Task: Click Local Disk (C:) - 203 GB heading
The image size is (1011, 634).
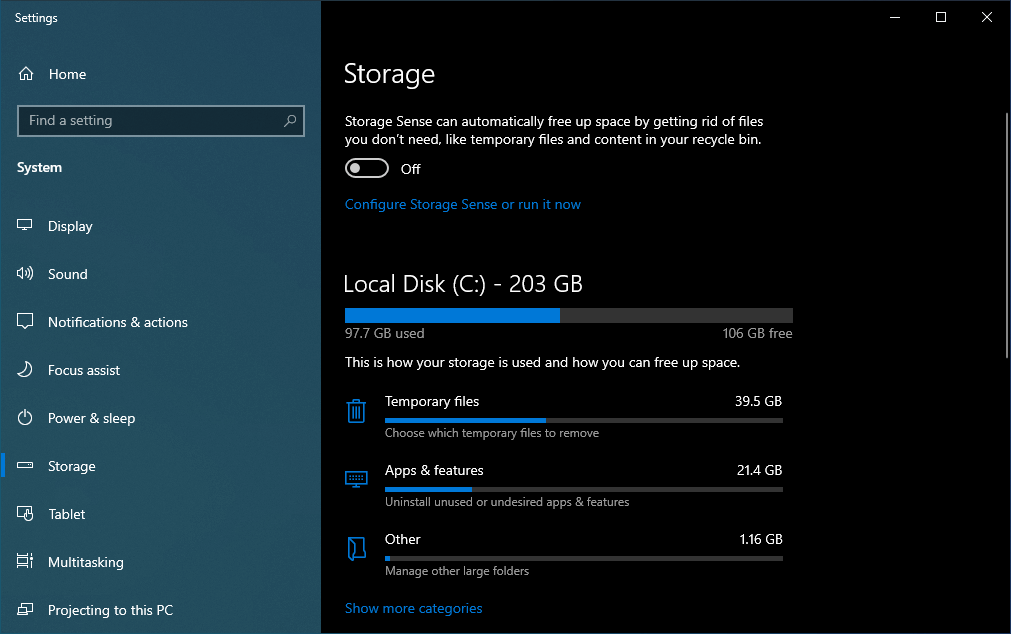Action: [463, 284]
